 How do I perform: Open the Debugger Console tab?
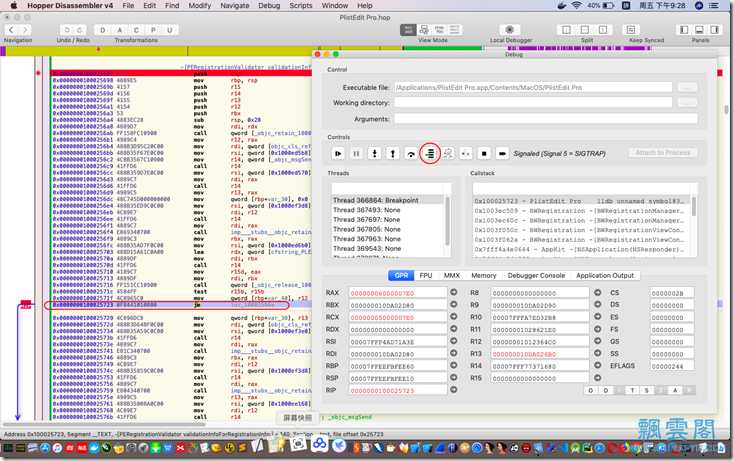click(x=536, y=275)
